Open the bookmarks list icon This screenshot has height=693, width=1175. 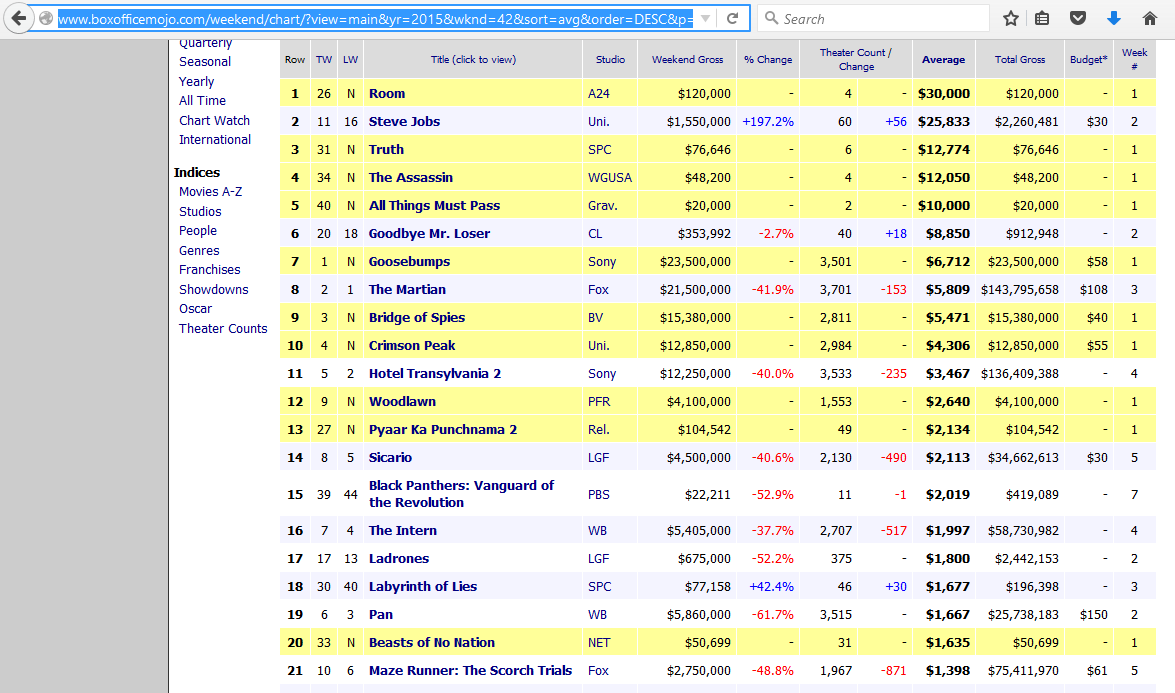pyautogui.click(x=1042, y=18)
